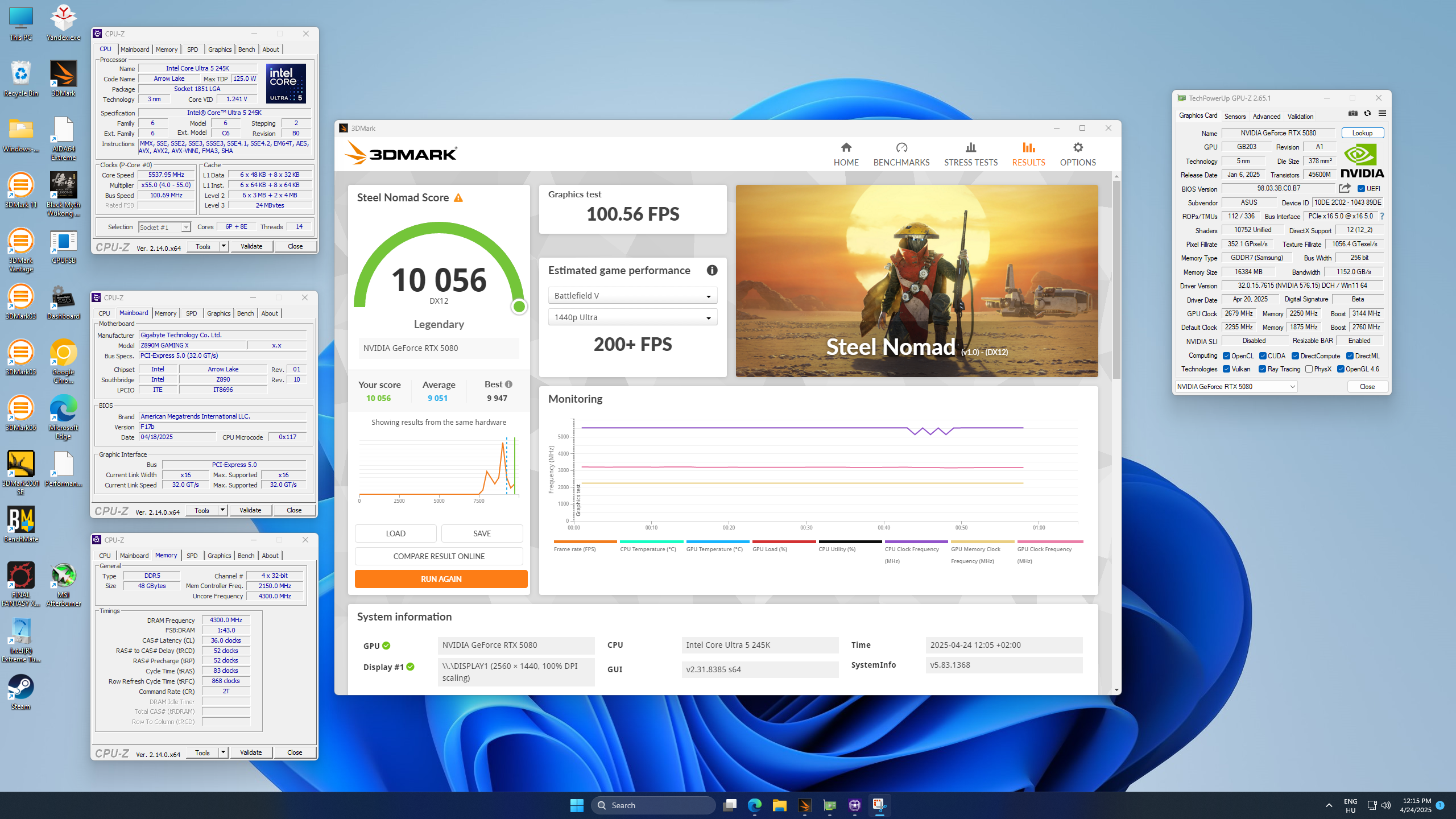Image resolution: width=1456 pixels, height=819 pixels.
Task: Open Black Myth Wukong benchmark icon
Action: 63,195
